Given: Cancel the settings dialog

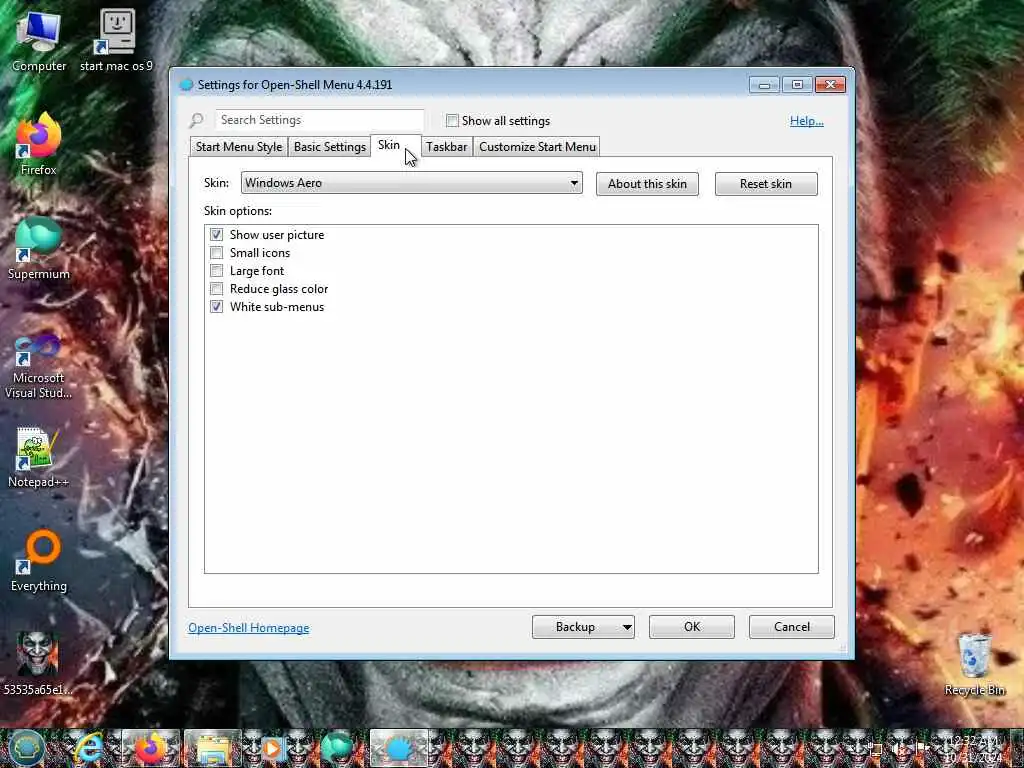Looking at the screenshot, I should [792, 627].
